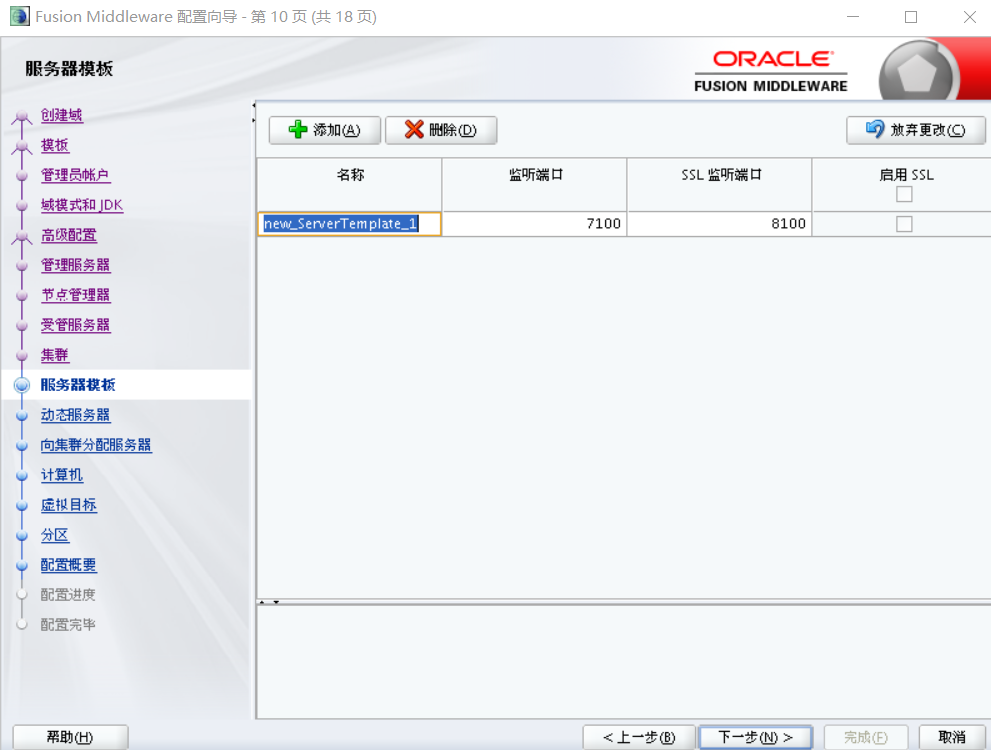Click the red X Delete (删除) icon
Image resolution: width=991 pixels, height=750 pixels.
pyautogui.click(x=416, y=130)
